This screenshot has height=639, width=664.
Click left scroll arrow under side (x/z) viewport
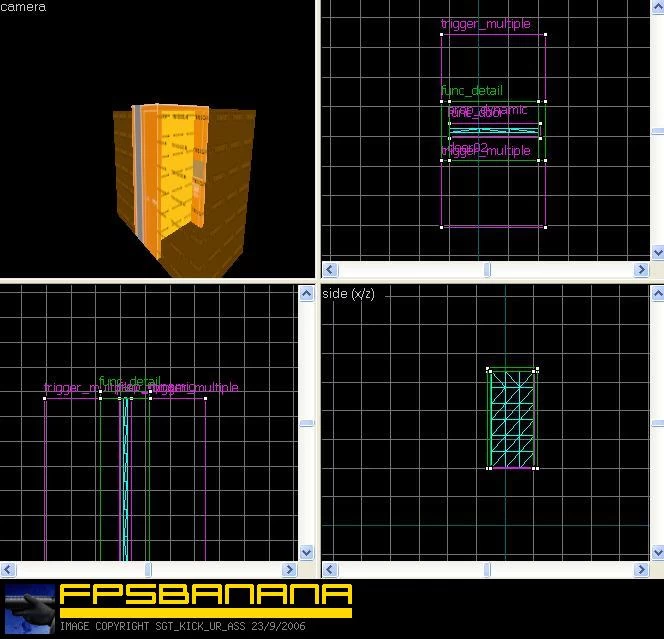pos(330,570)
